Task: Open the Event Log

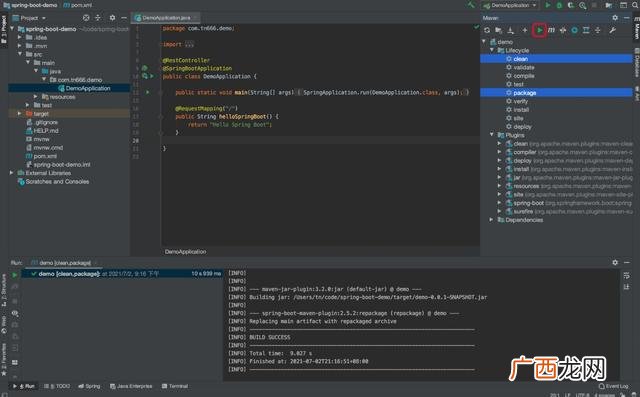Action: click(x=613, y=386)
